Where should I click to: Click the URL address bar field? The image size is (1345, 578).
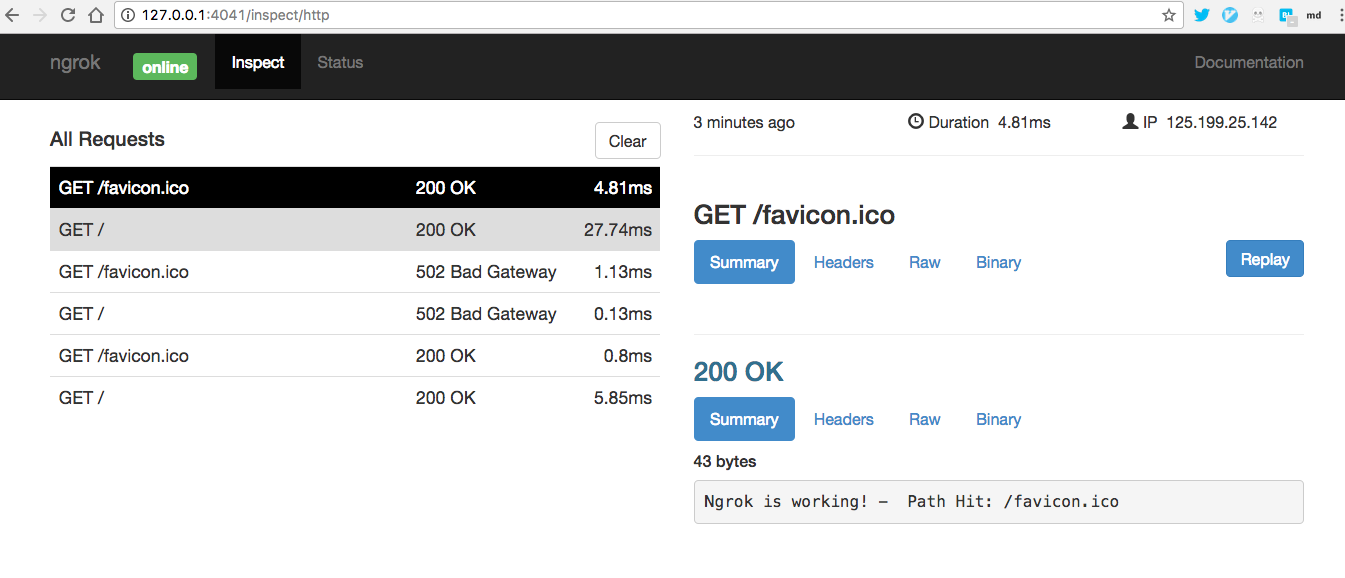(640, 15)
